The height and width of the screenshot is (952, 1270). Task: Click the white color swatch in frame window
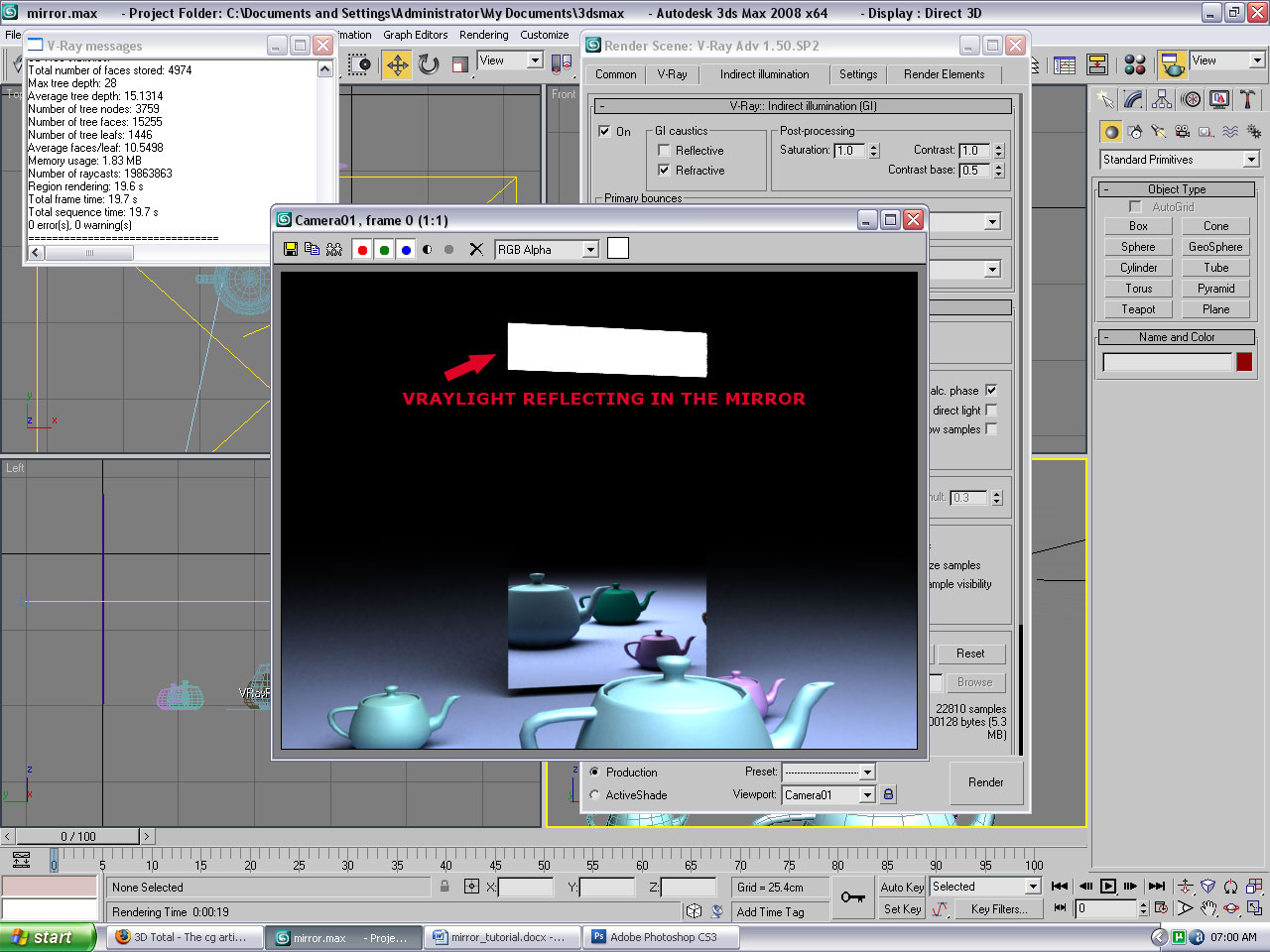(618, 248)
